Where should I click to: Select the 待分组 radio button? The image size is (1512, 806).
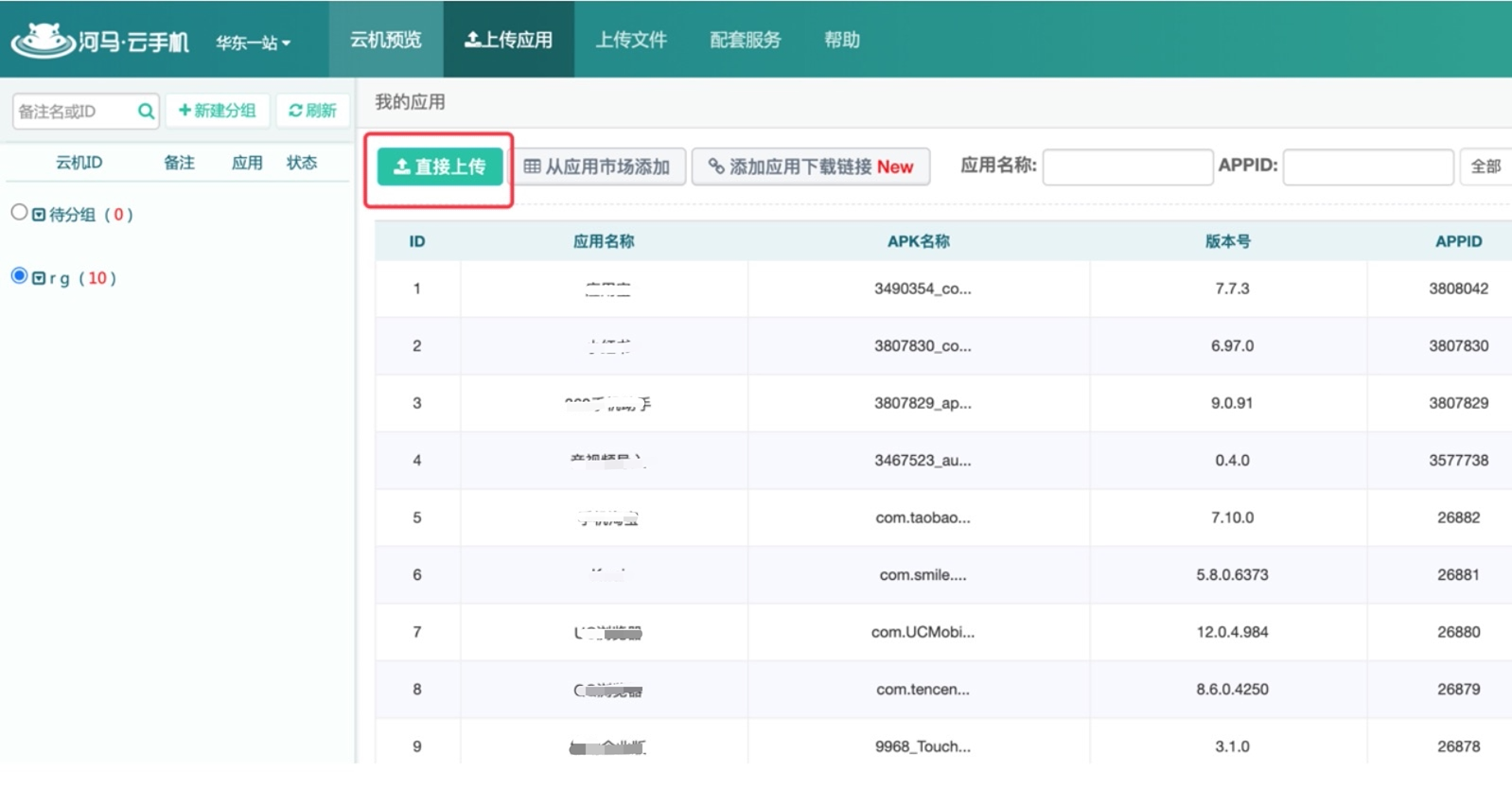(19, 212)
